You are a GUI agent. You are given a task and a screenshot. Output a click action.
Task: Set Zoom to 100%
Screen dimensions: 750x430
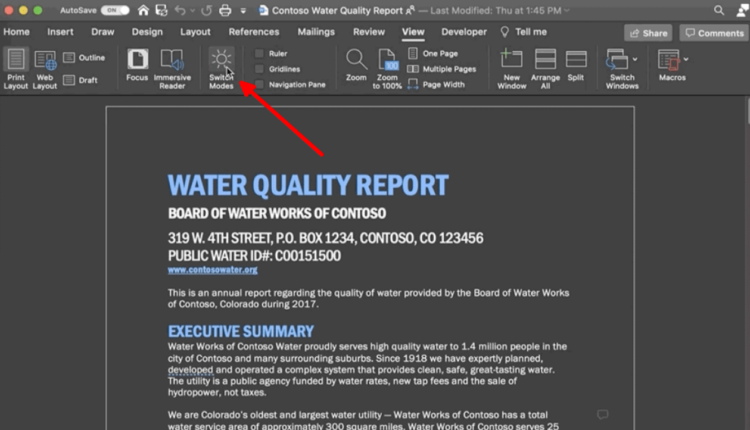[x=387, y=69]
